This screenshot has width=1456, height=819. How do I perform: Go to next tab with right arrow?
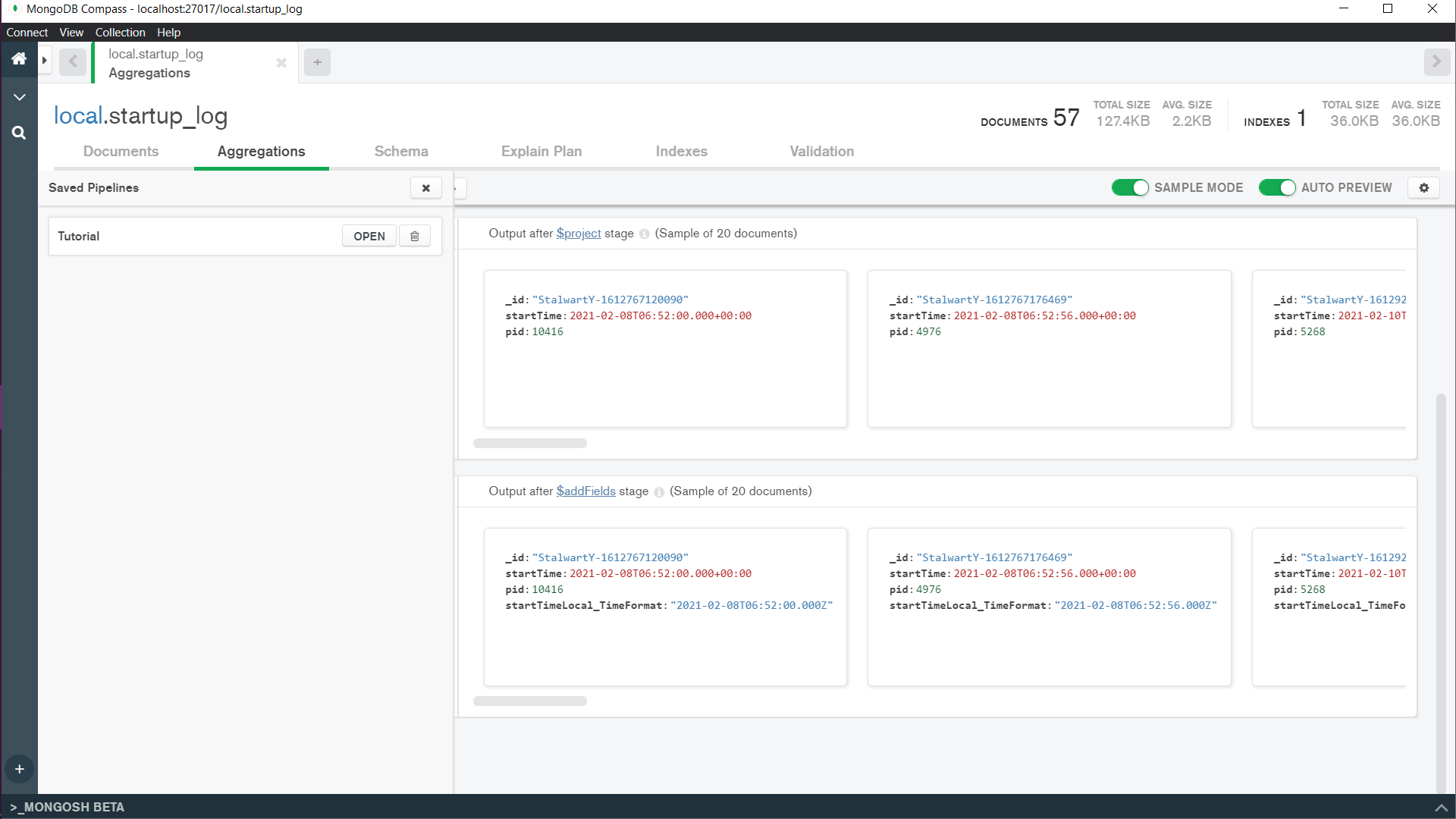tap(1436, 61)
